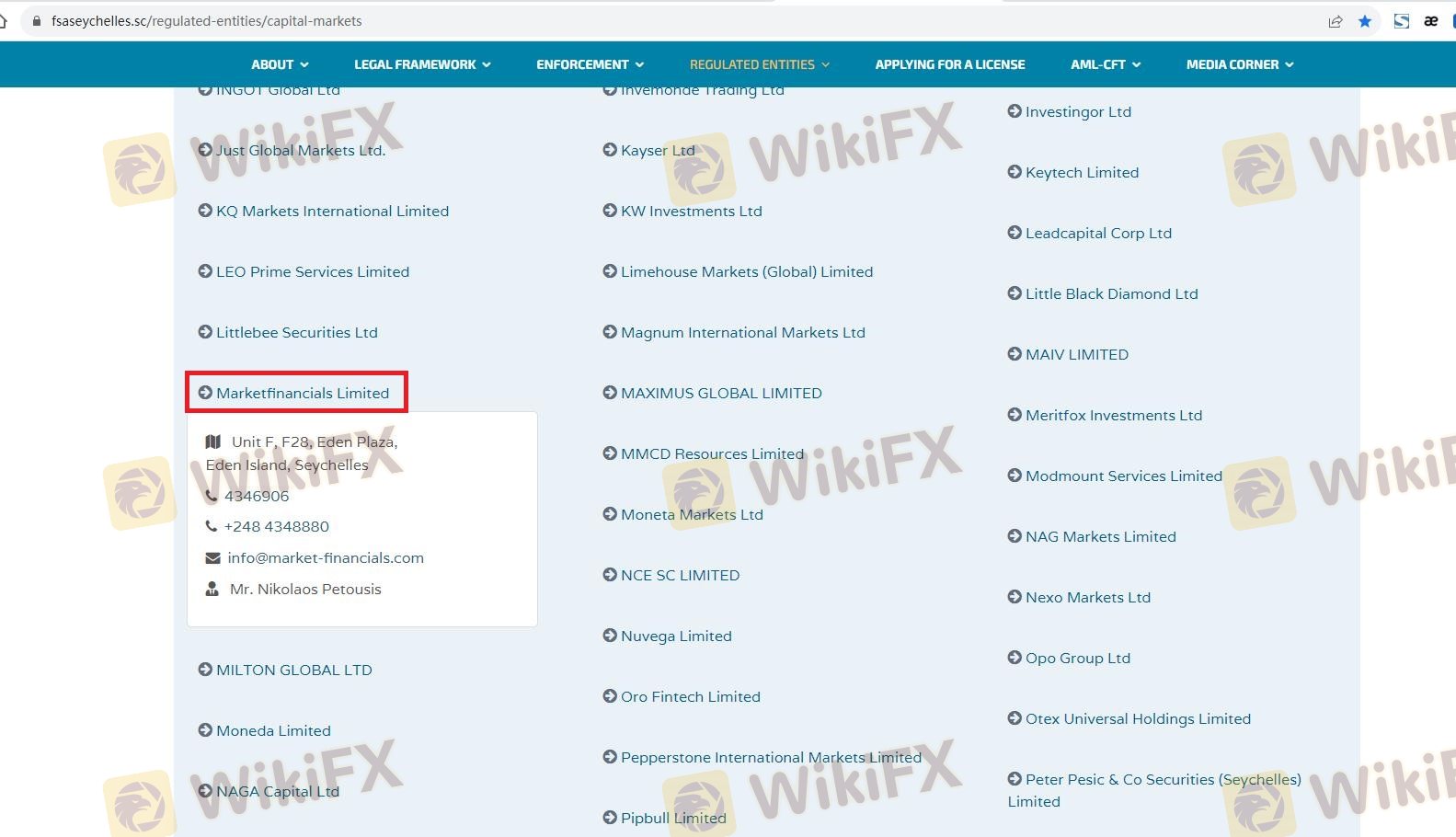Expand Pepperstone International Markets Limited entry
Image resolution: width=1456 pixels, height=837 pixels.
click(x=770, y=757)
